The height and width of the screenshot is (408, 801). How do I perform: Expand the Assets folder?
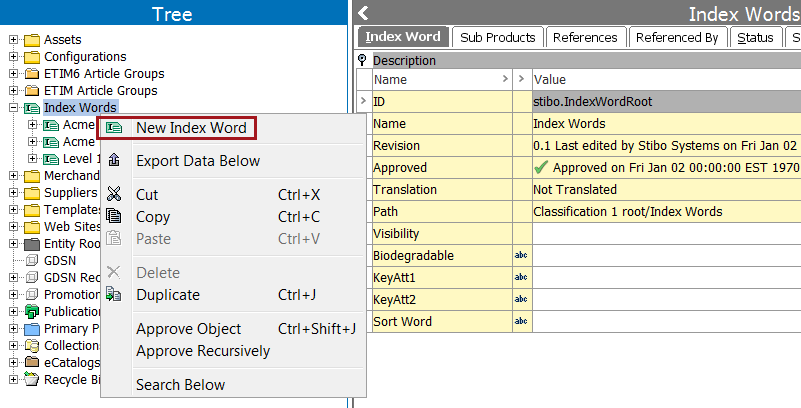pyautogui.click(x=14, y=40)
